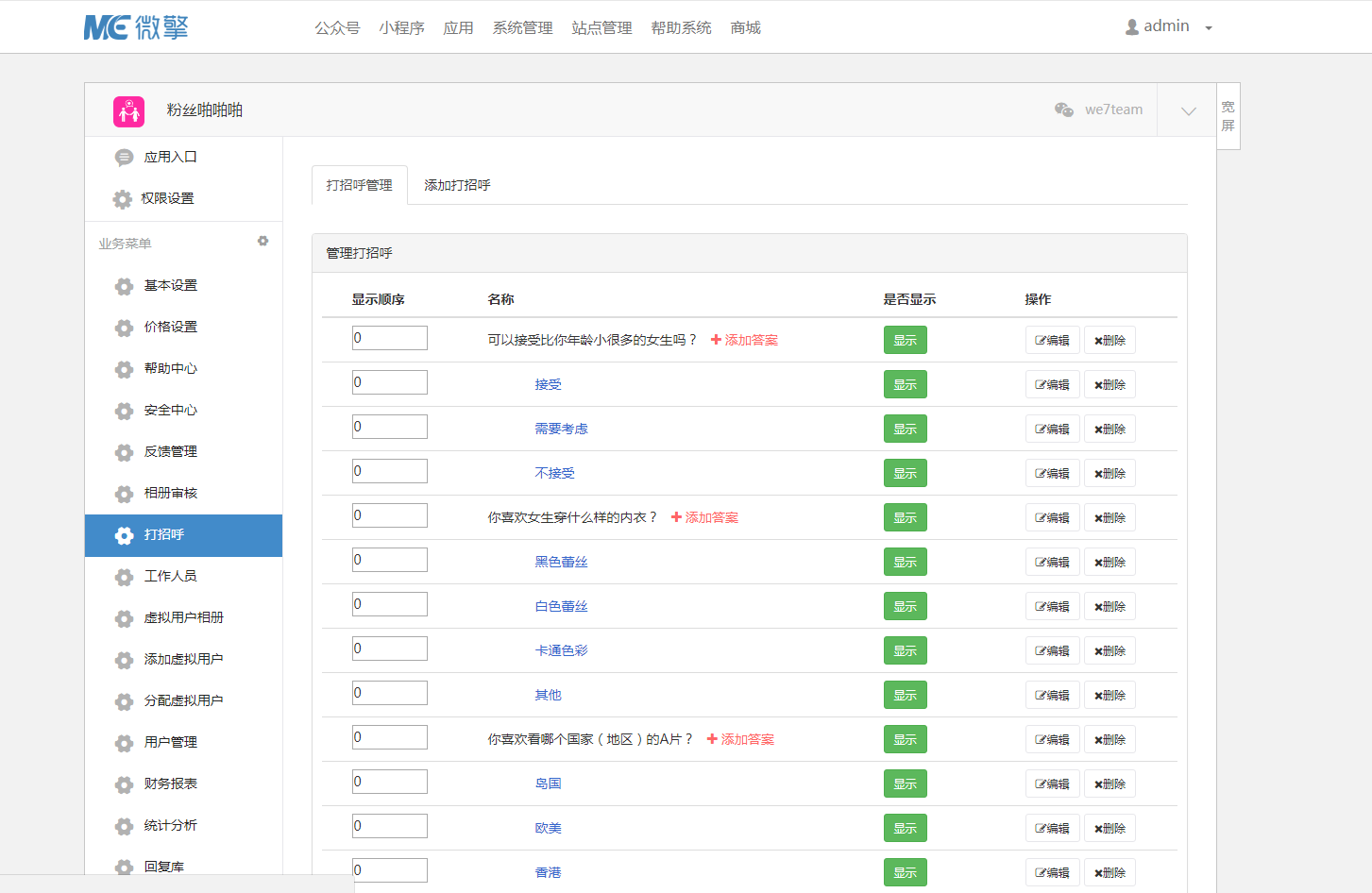Click 删除 button in the 不接受 row
This screenshot has height=893, width=1372.
tap(1109, 473)
